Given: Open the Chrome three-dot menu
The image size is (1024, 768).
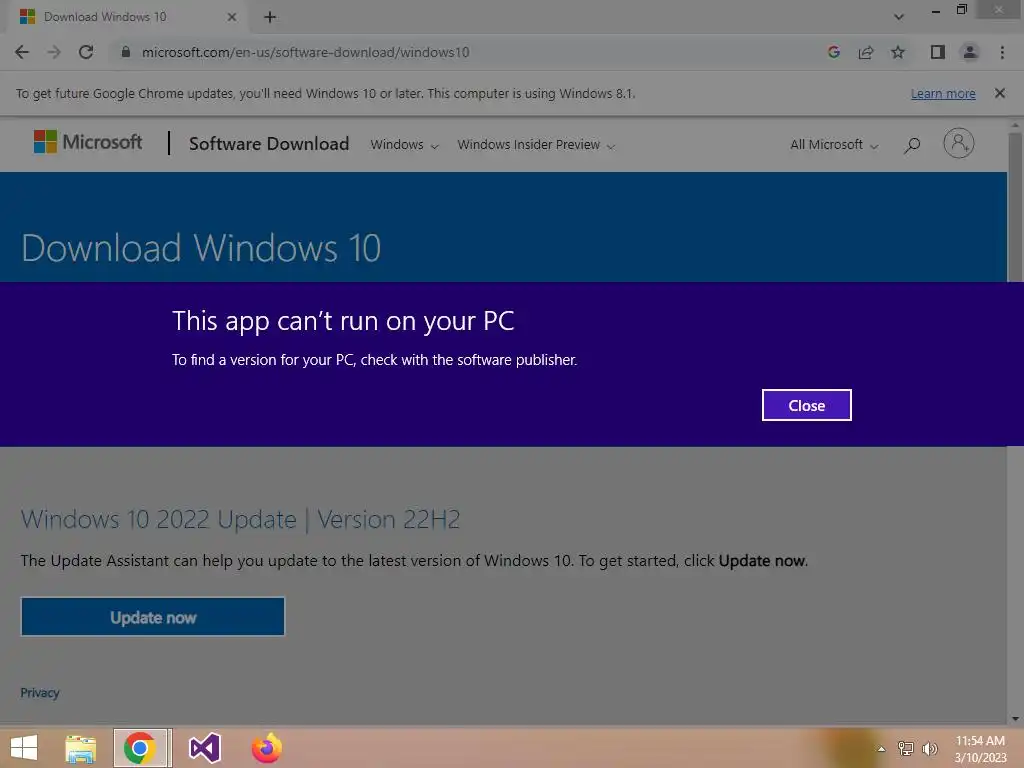Looking at the screenshot, I should tap(1002, 52).
